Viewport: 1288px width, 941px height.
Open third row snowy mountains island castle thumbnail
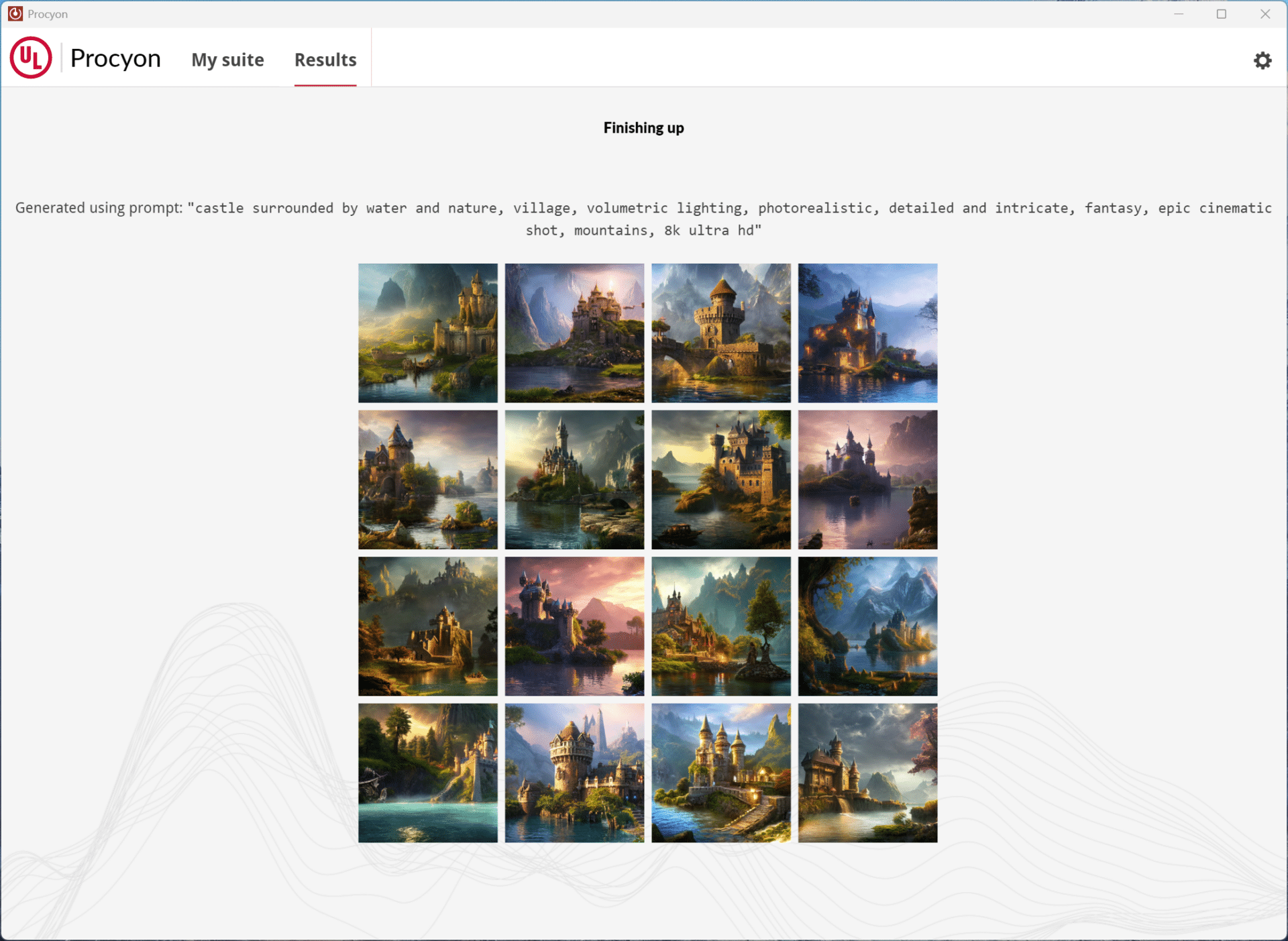(x=867, y=626)
